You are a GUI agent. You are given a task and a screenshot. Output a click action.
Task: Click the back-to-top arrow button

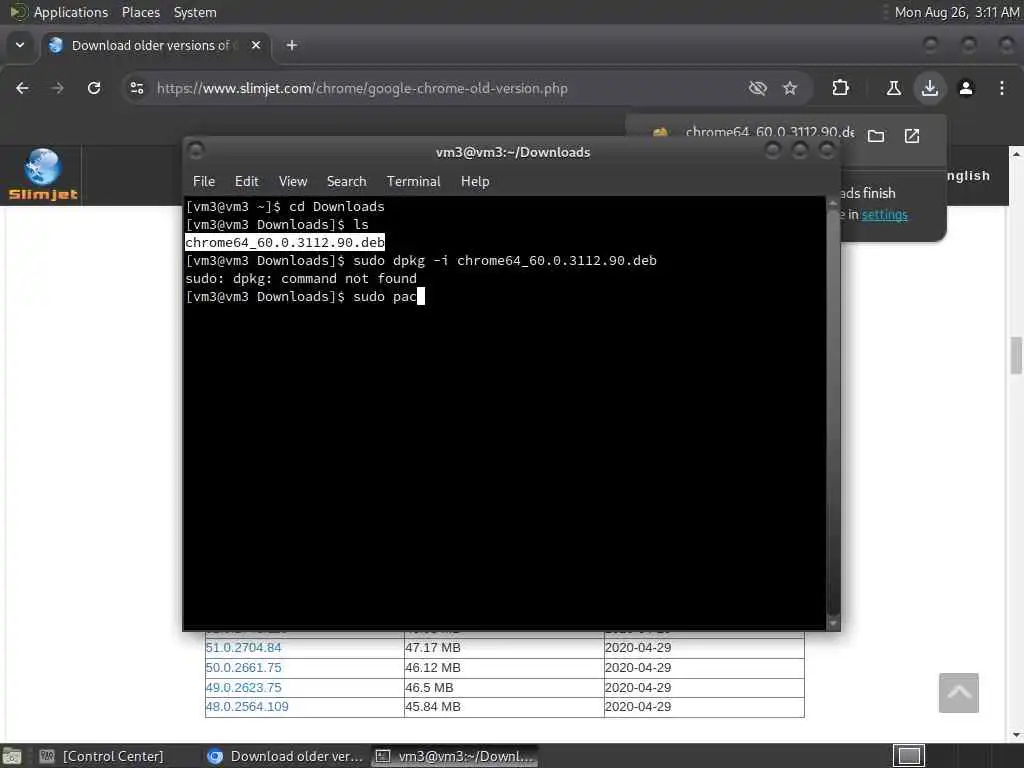coord(959,693)
